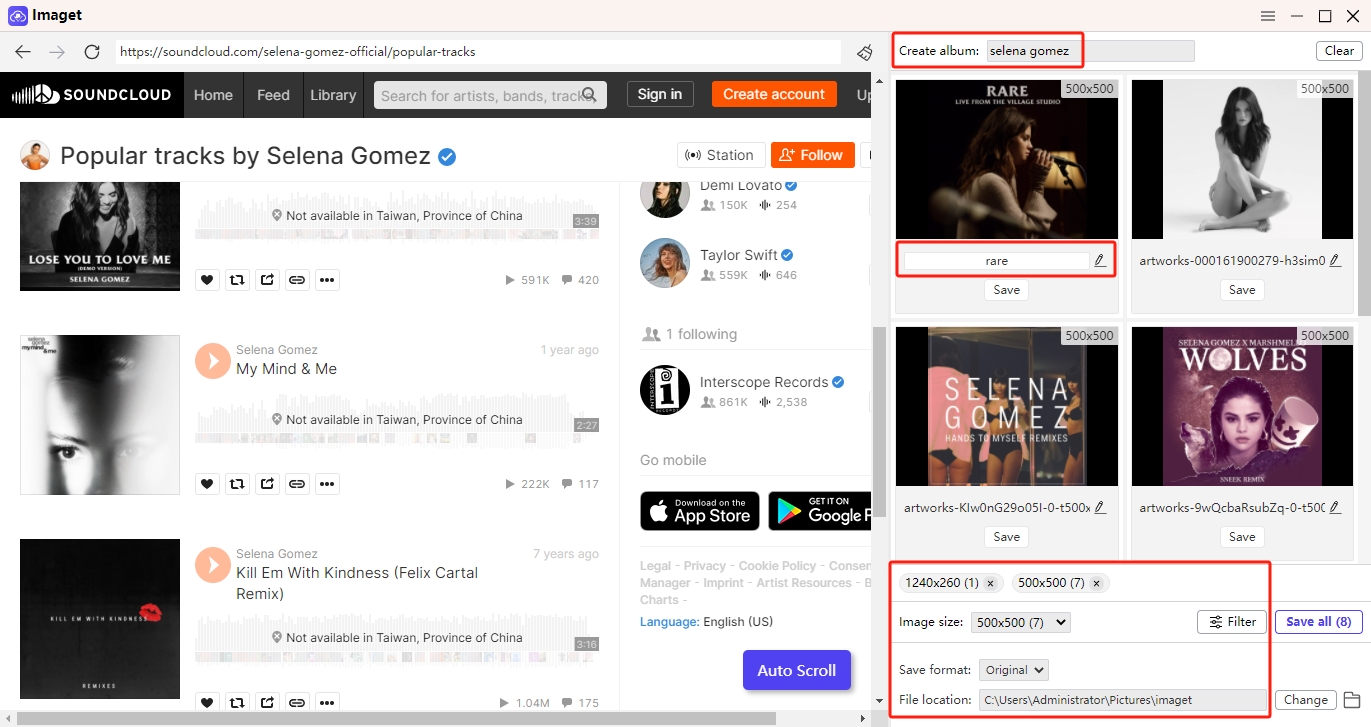This screenshot has width=1371, height=727.
Task: Play Kill Em With Kindness remix
Action: [x=212, y=564]
